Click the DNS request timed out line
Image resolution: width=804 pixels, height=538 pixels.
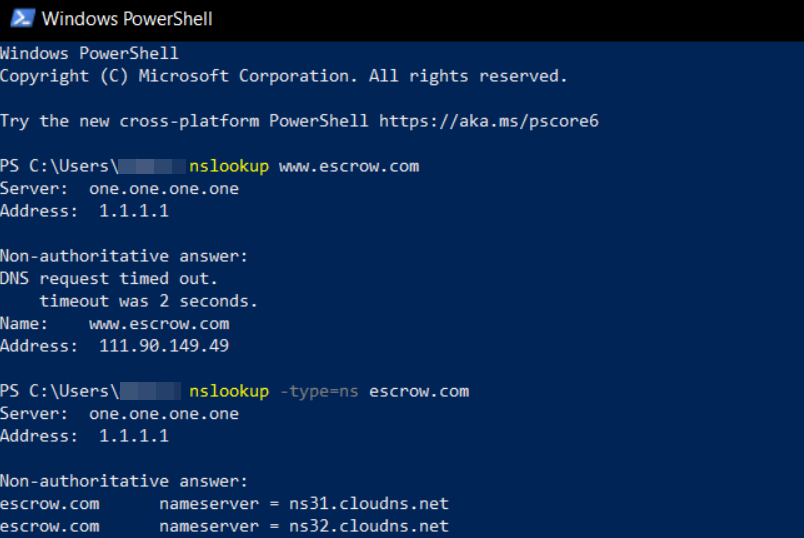pos(109,278)
